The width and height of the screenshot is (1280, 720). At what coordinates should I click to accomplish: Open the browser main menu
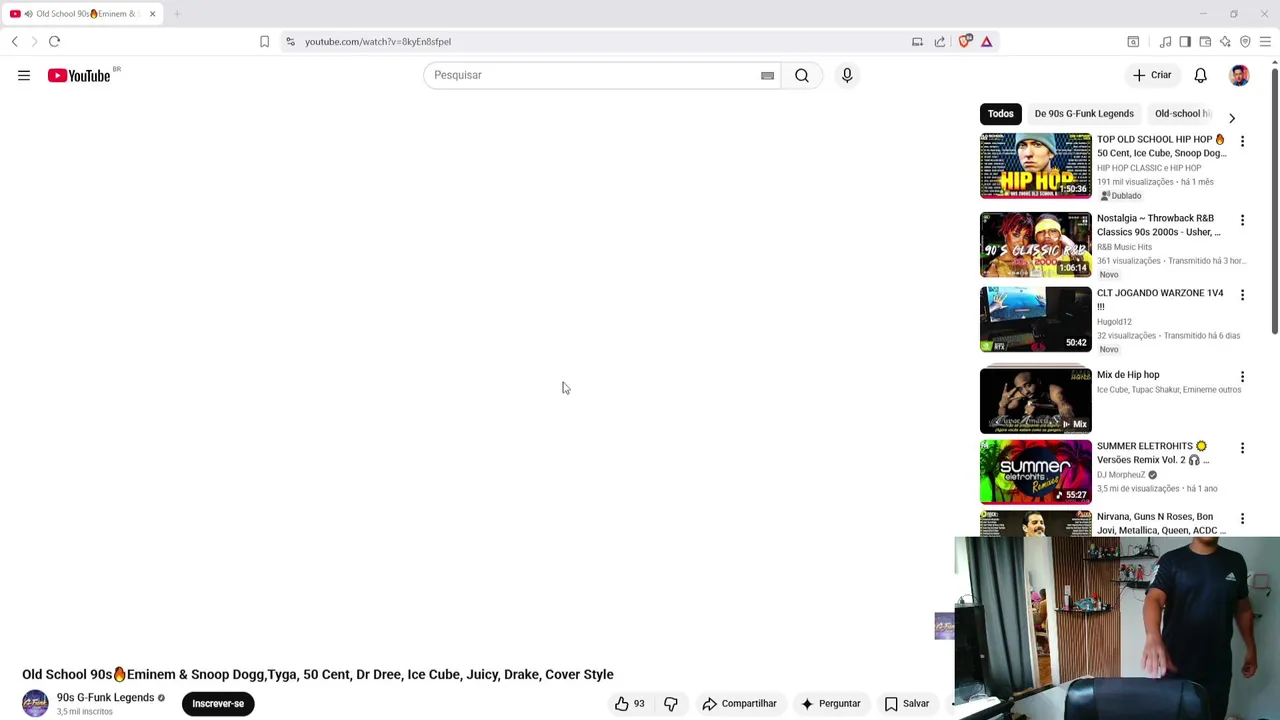1265,41
